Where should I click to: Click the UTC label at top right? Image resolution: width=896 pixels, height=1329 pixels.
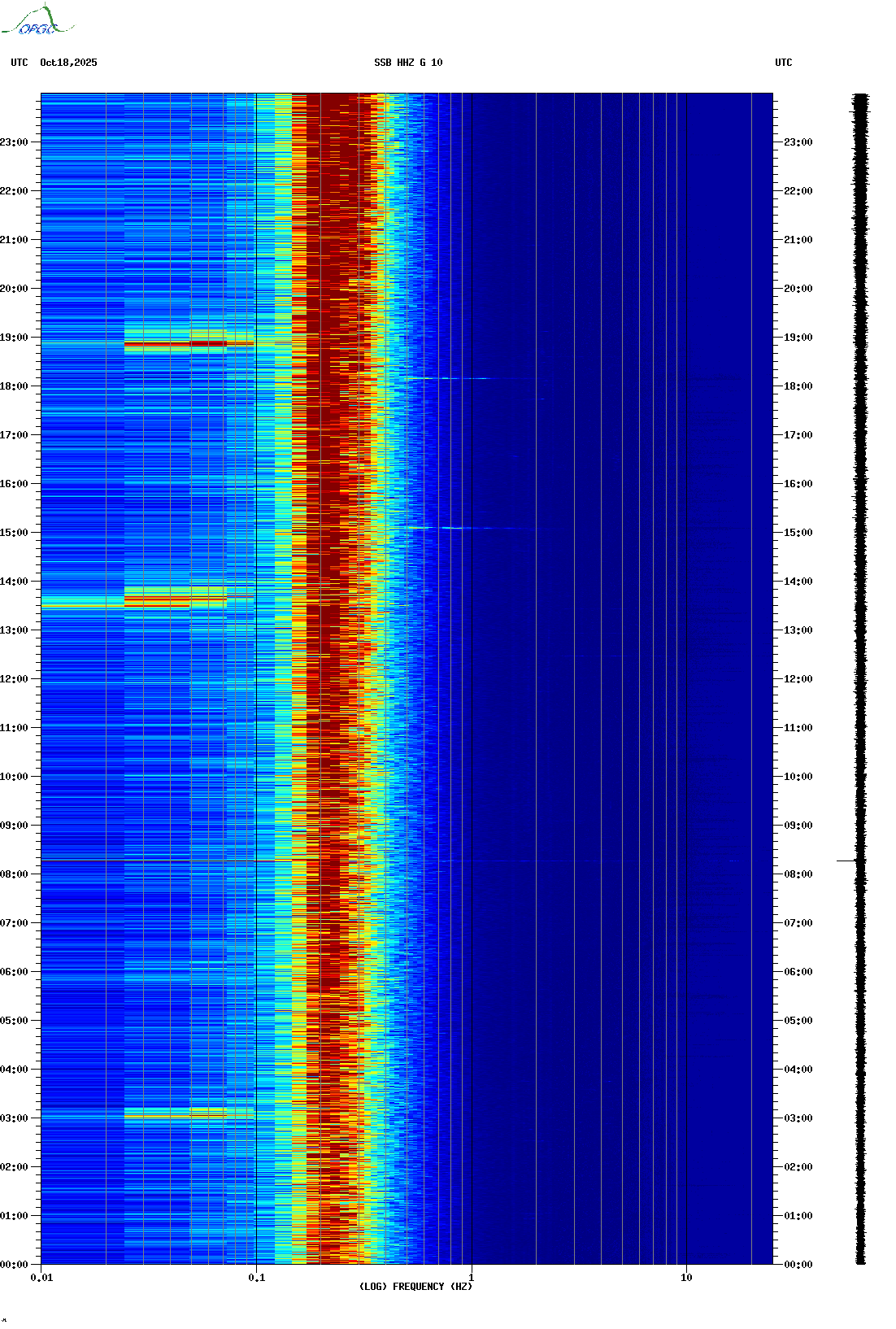coord(783,63)
